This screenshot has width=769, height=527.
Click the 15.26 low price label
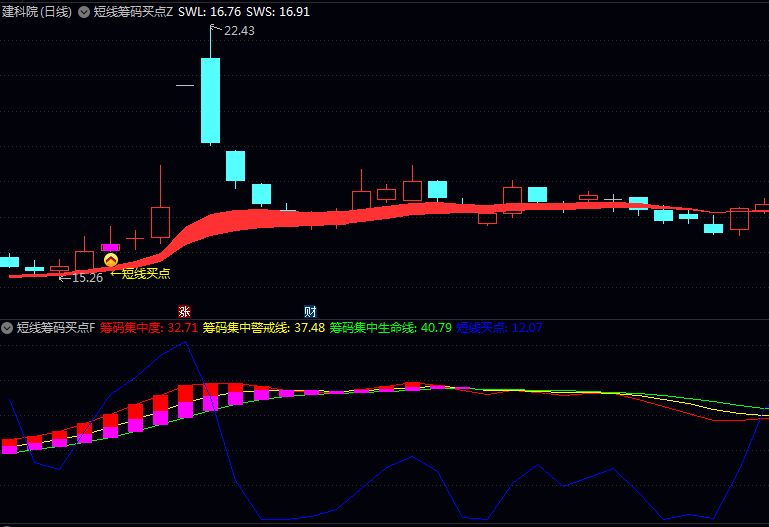pos(87,278)
